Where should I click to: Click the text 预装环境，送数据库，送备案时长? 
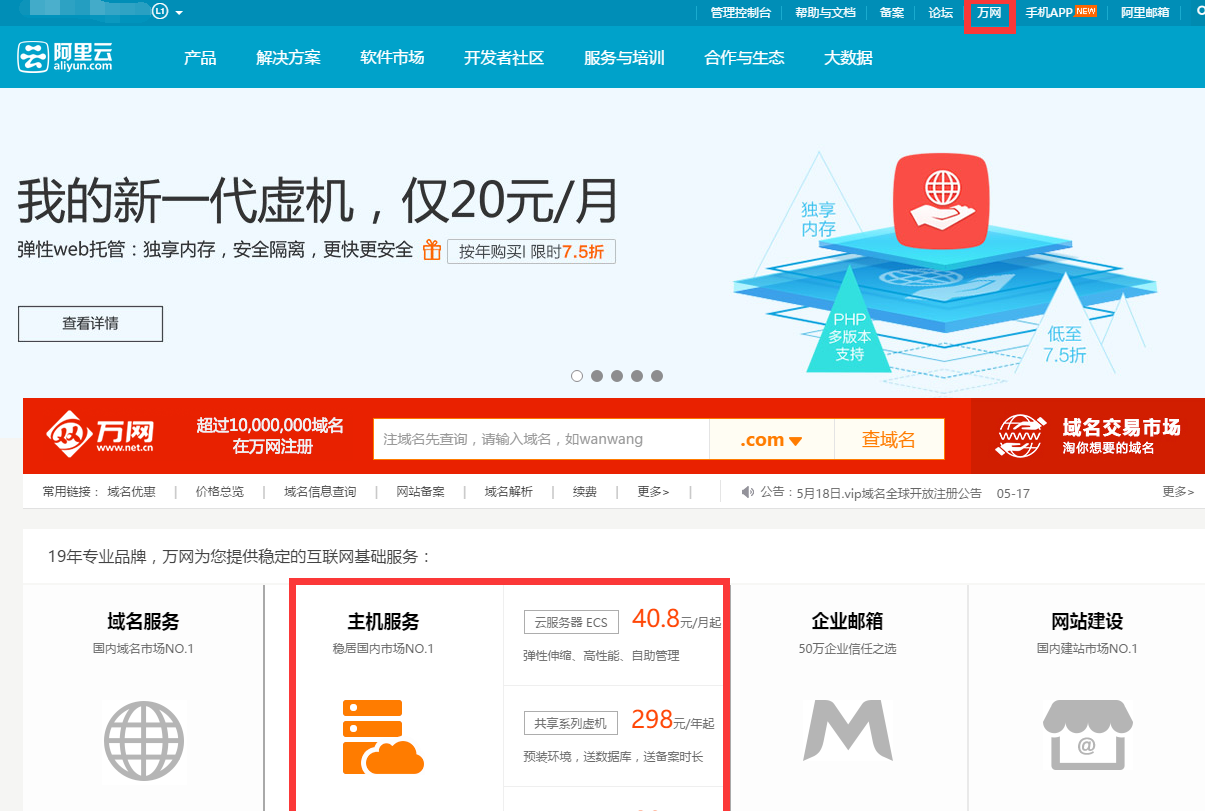pyautogui.click(x=613, y=756)
